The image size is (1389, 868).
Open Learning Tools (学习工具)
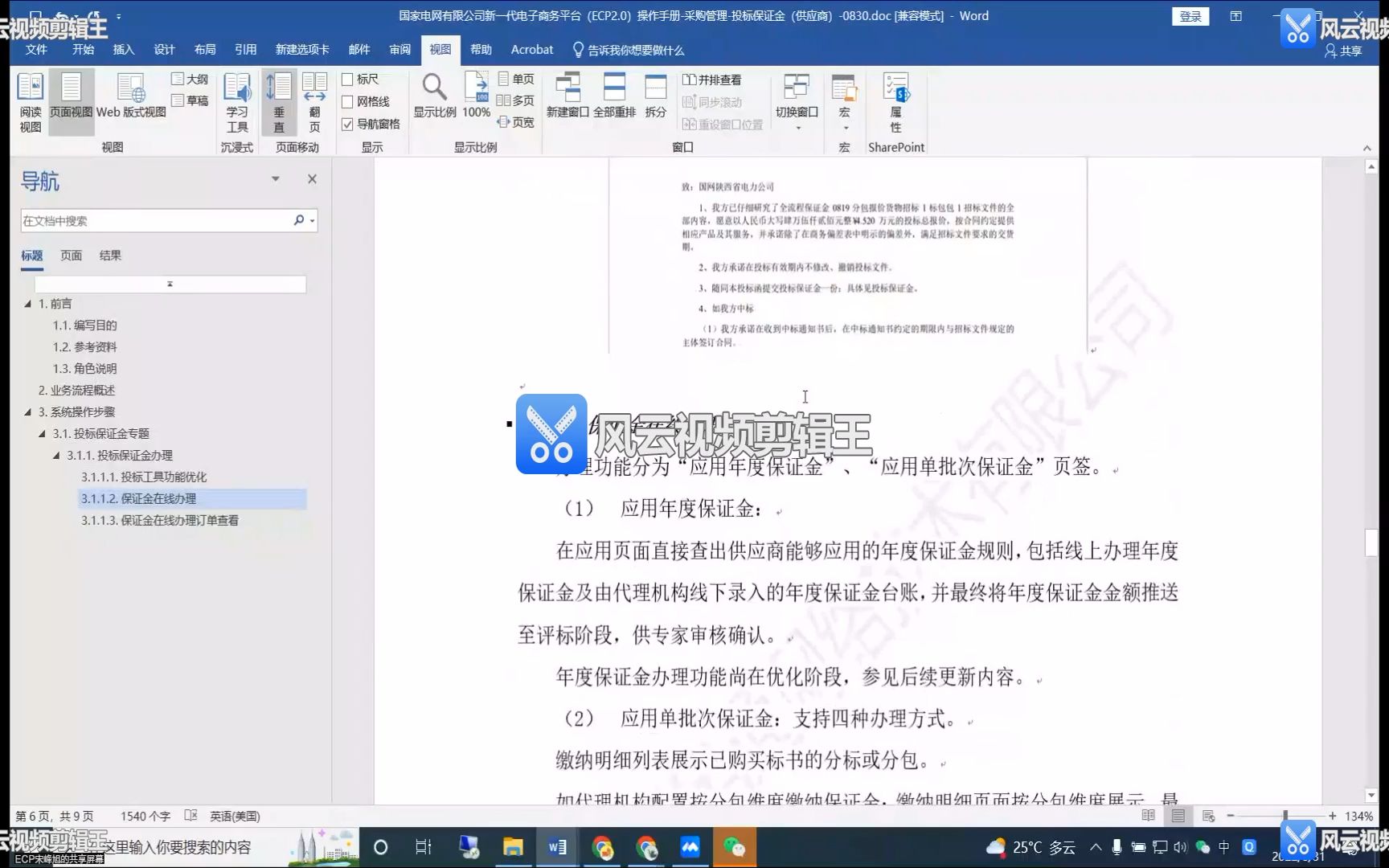tap(237, 102)
